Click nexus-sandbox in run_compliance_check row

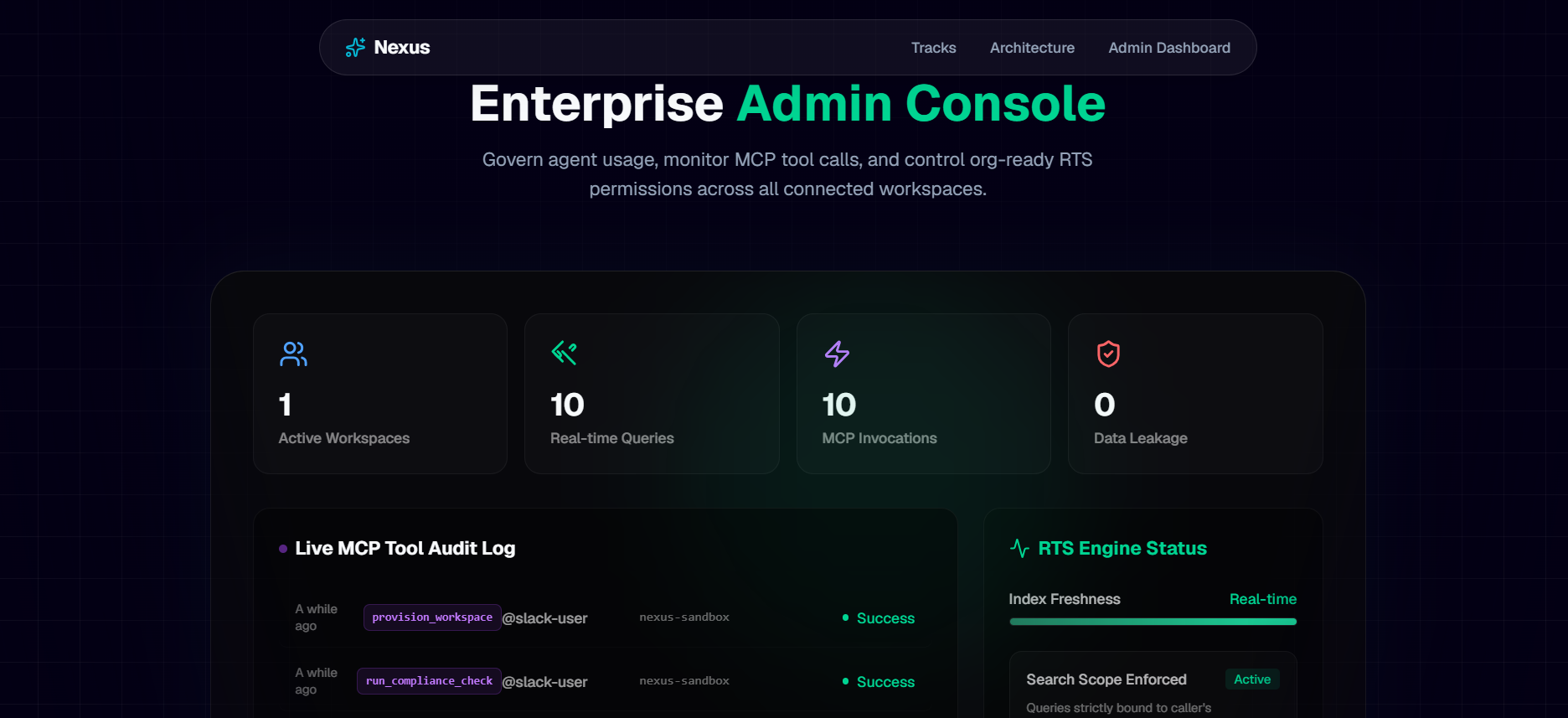[x=684, y=681]
